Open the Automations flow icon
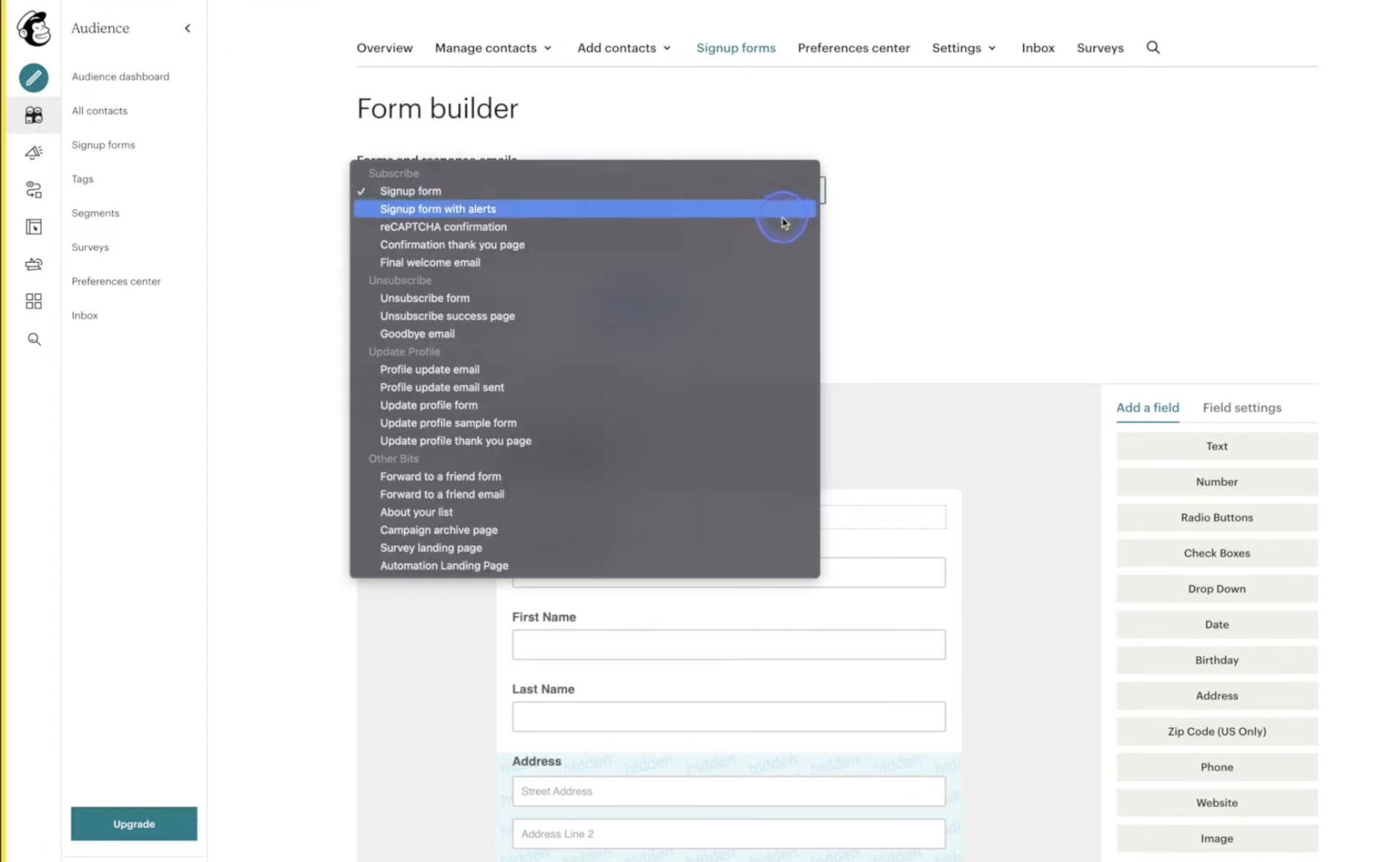1400x862 pixels. pyautogui.click(x=34, y=190)
